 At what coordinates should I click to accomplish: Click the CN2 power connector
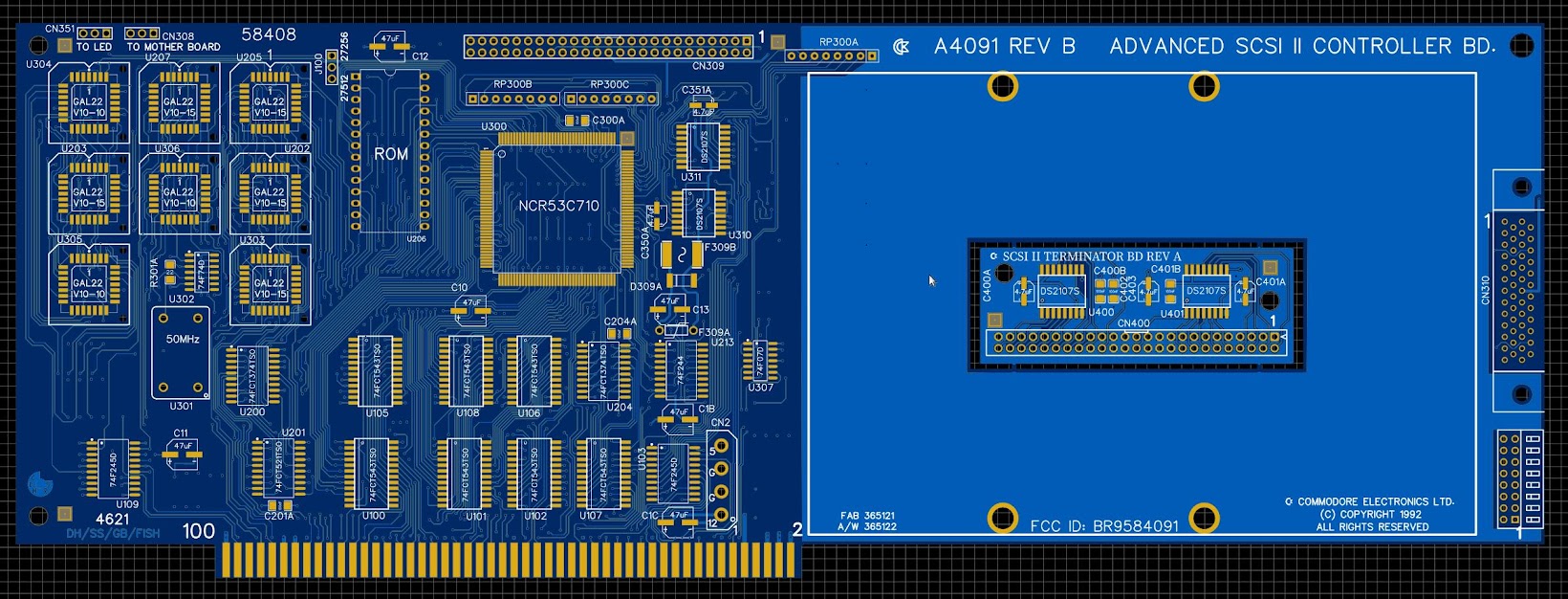(x=722, y=480)
